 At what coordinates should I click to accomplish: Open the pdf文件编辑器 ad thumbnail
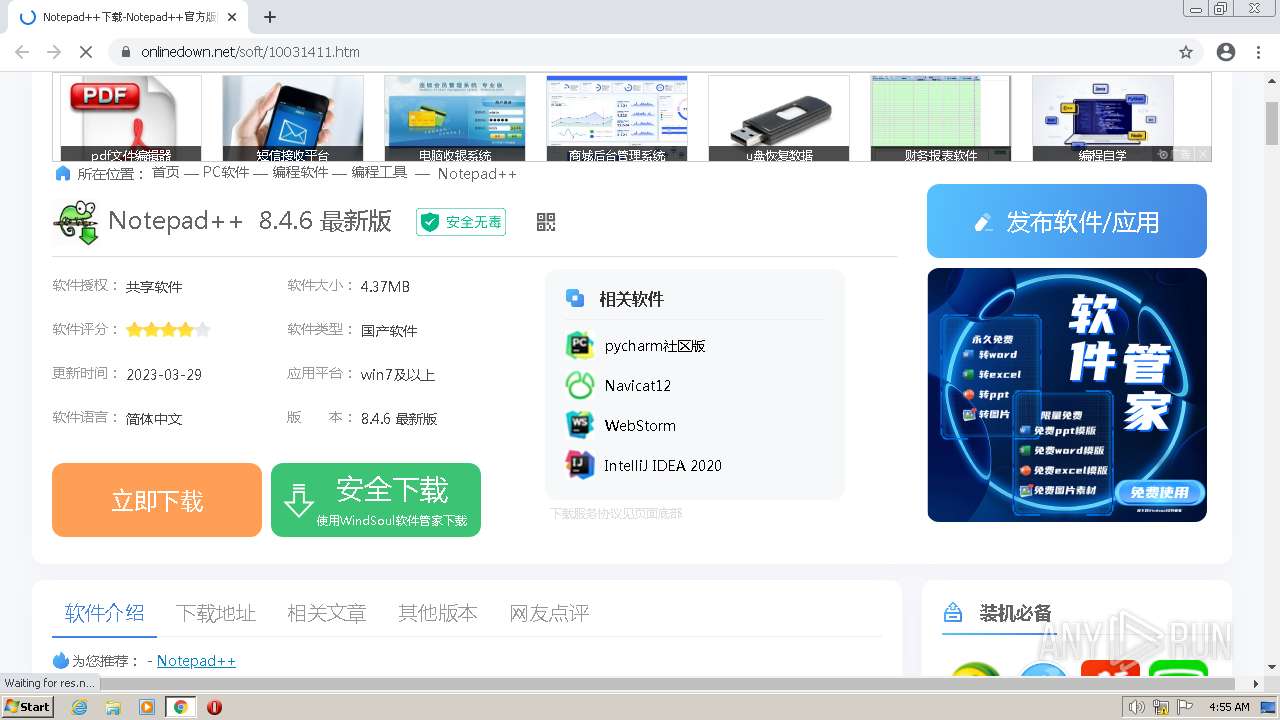pos(131,118)
